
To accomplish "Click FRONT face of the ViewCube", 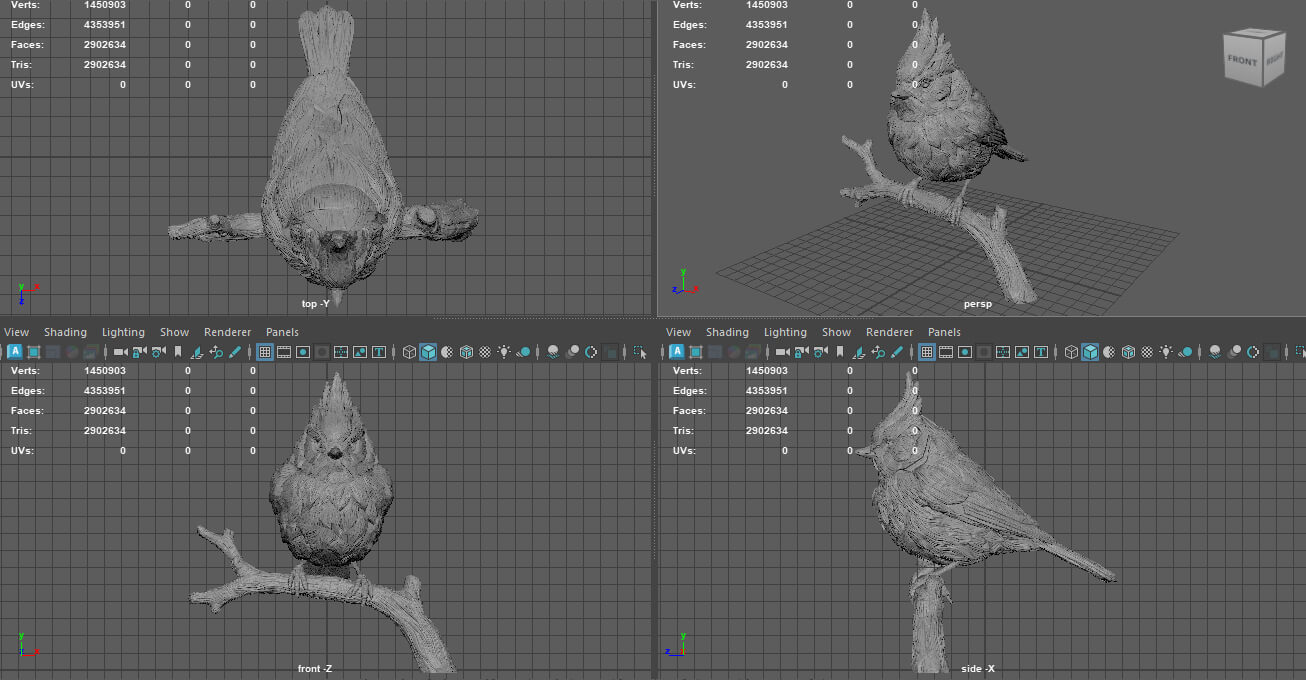I will coord(1242,61).
